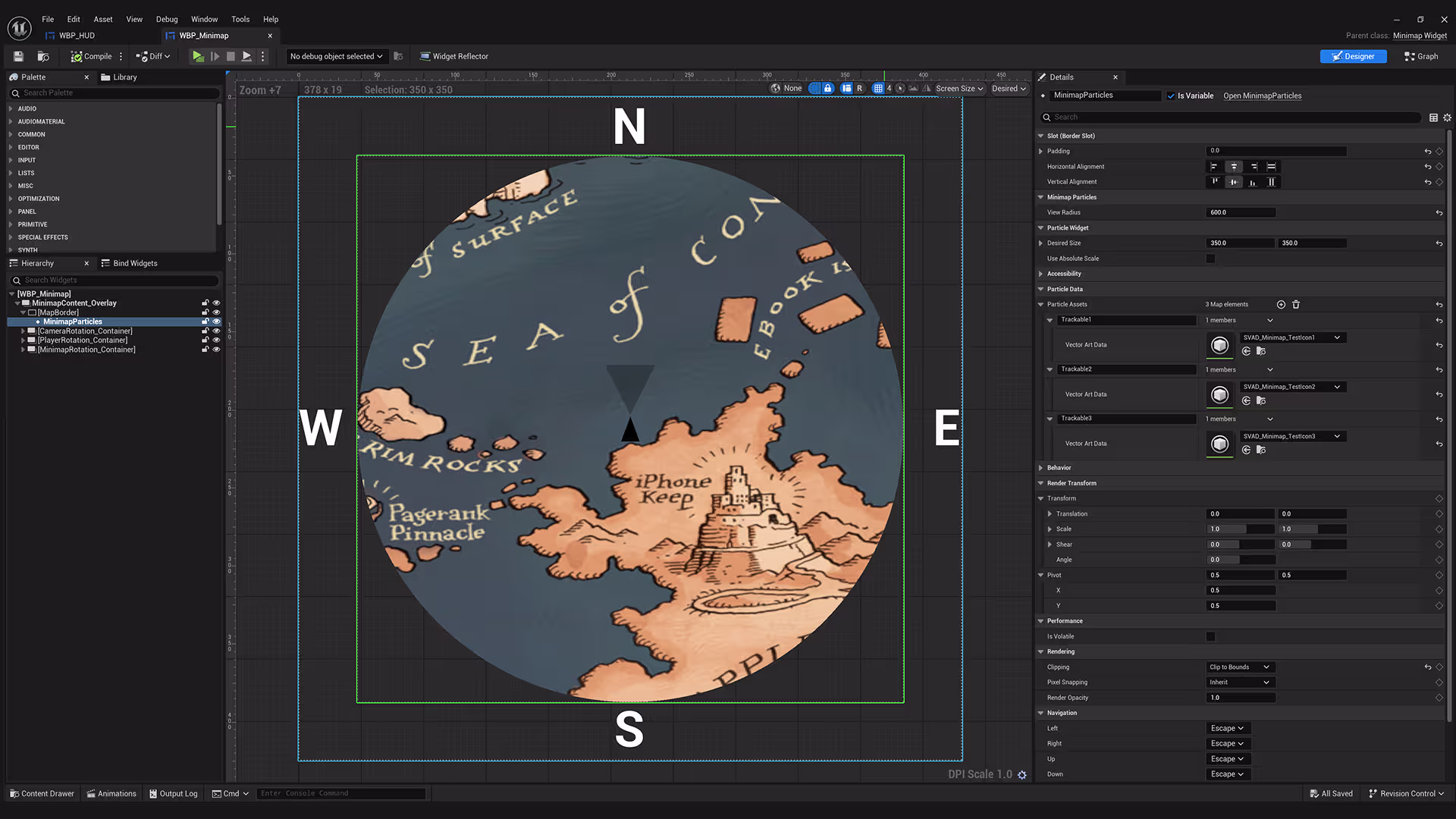Open the play options three-dot menu

point(263,56)
